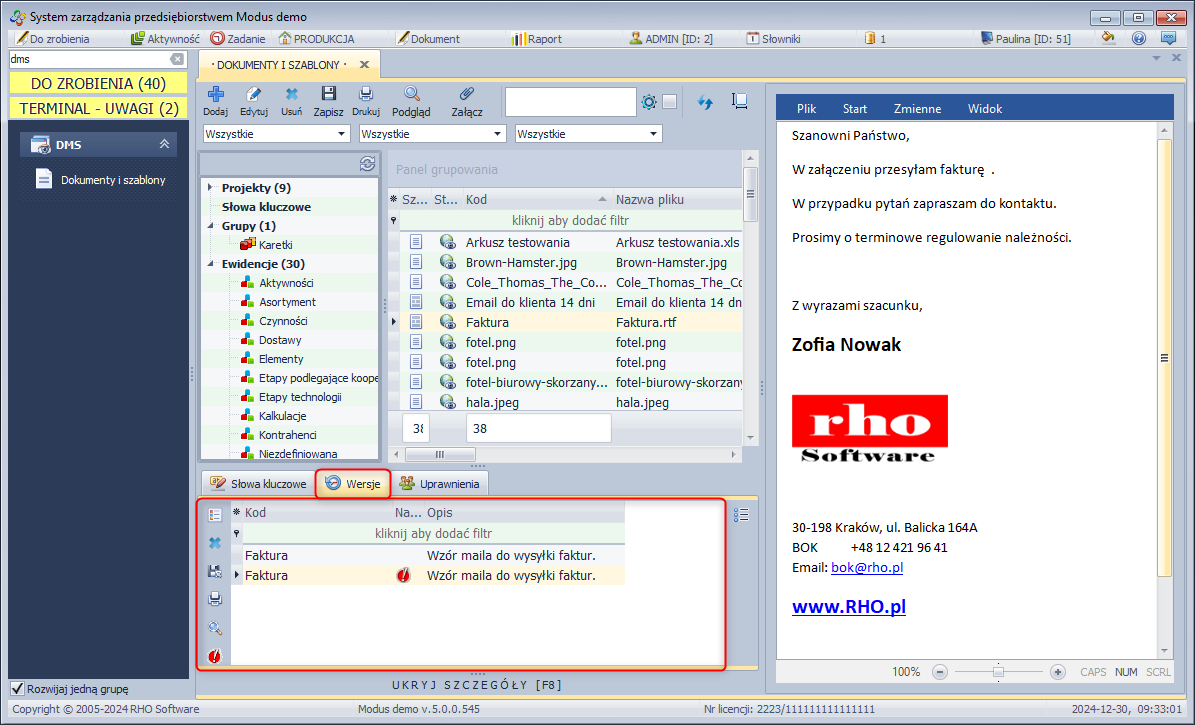Click the gear icon beside search box

point(649,101)
